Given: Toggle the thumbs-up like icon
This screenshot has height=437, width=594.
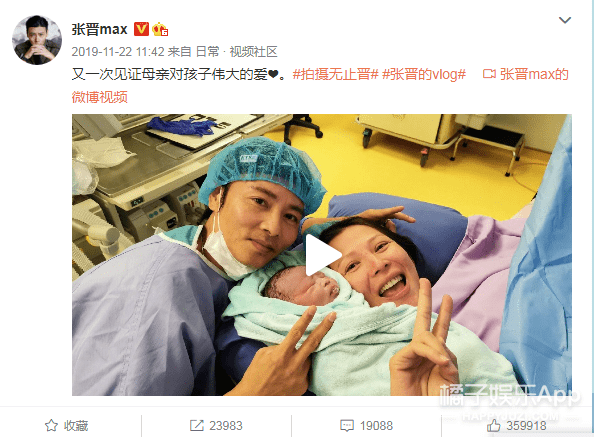Looking at the screenshot, I should coord(494,426).
